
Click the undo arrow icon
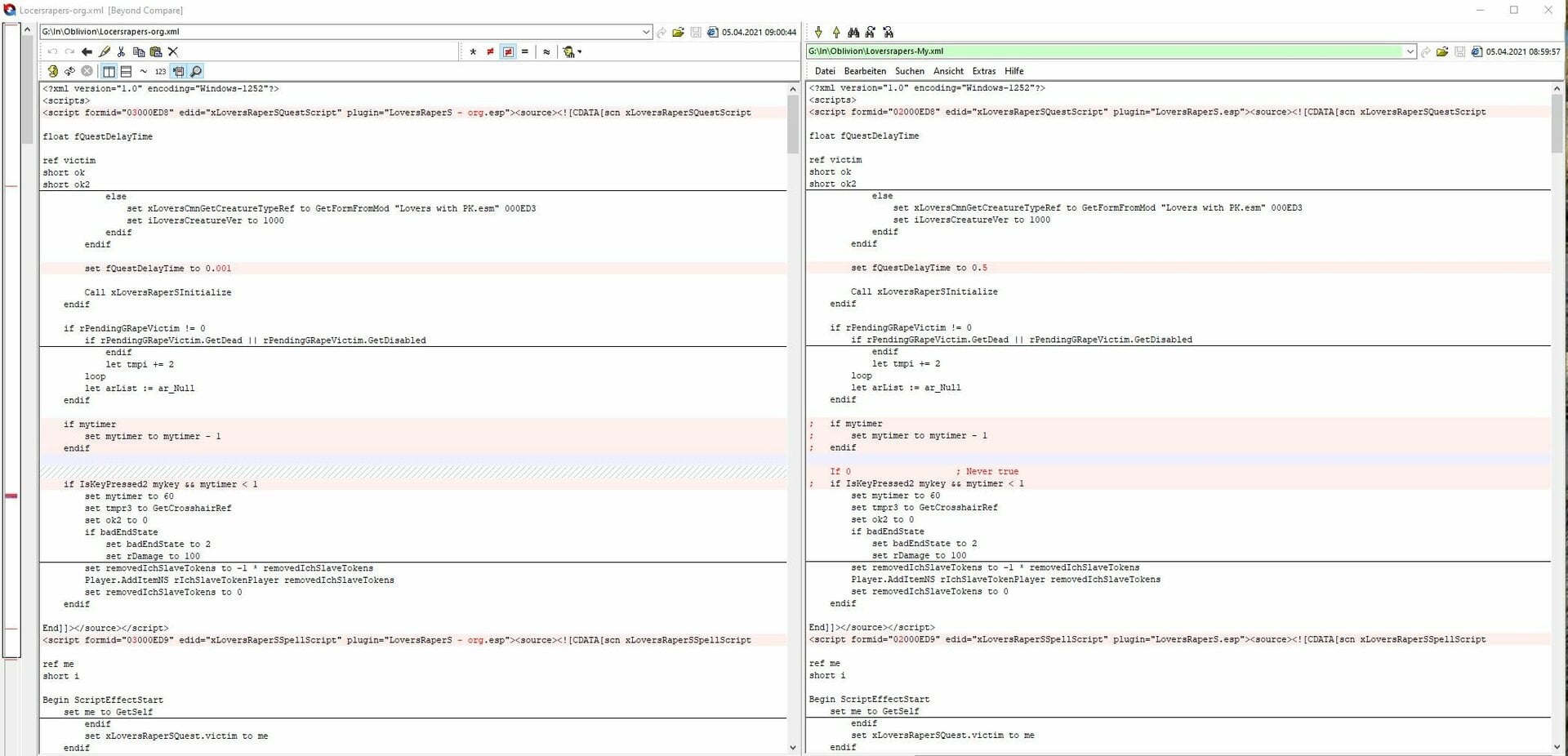point(53,51)
